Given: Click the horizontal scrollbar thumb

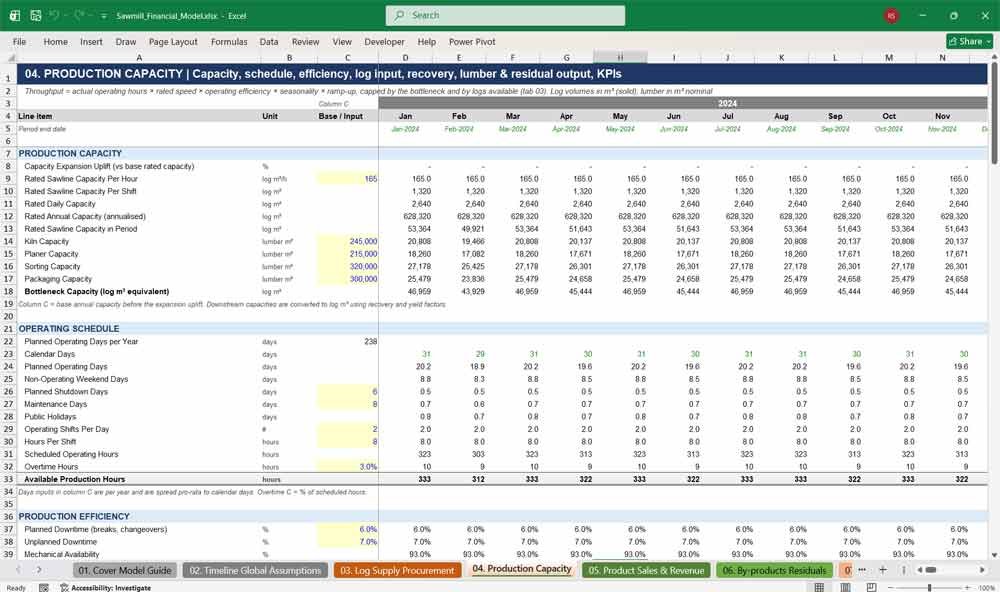Looking at the screenshot, I should [x=931, y=570].
